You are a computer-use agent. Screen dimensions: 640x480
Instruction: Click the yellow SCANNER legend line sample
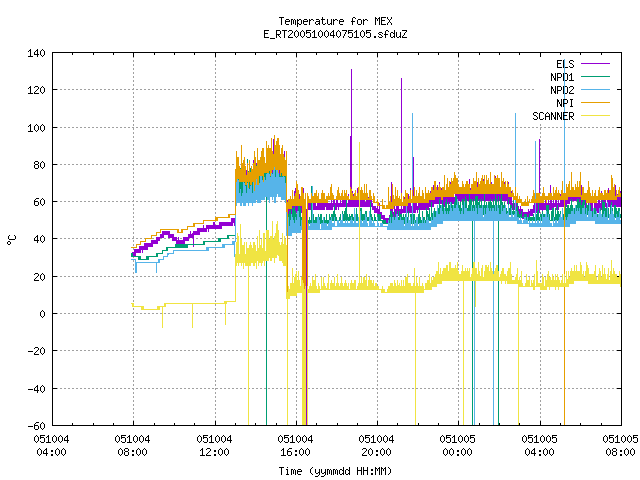tap(596, 116)
